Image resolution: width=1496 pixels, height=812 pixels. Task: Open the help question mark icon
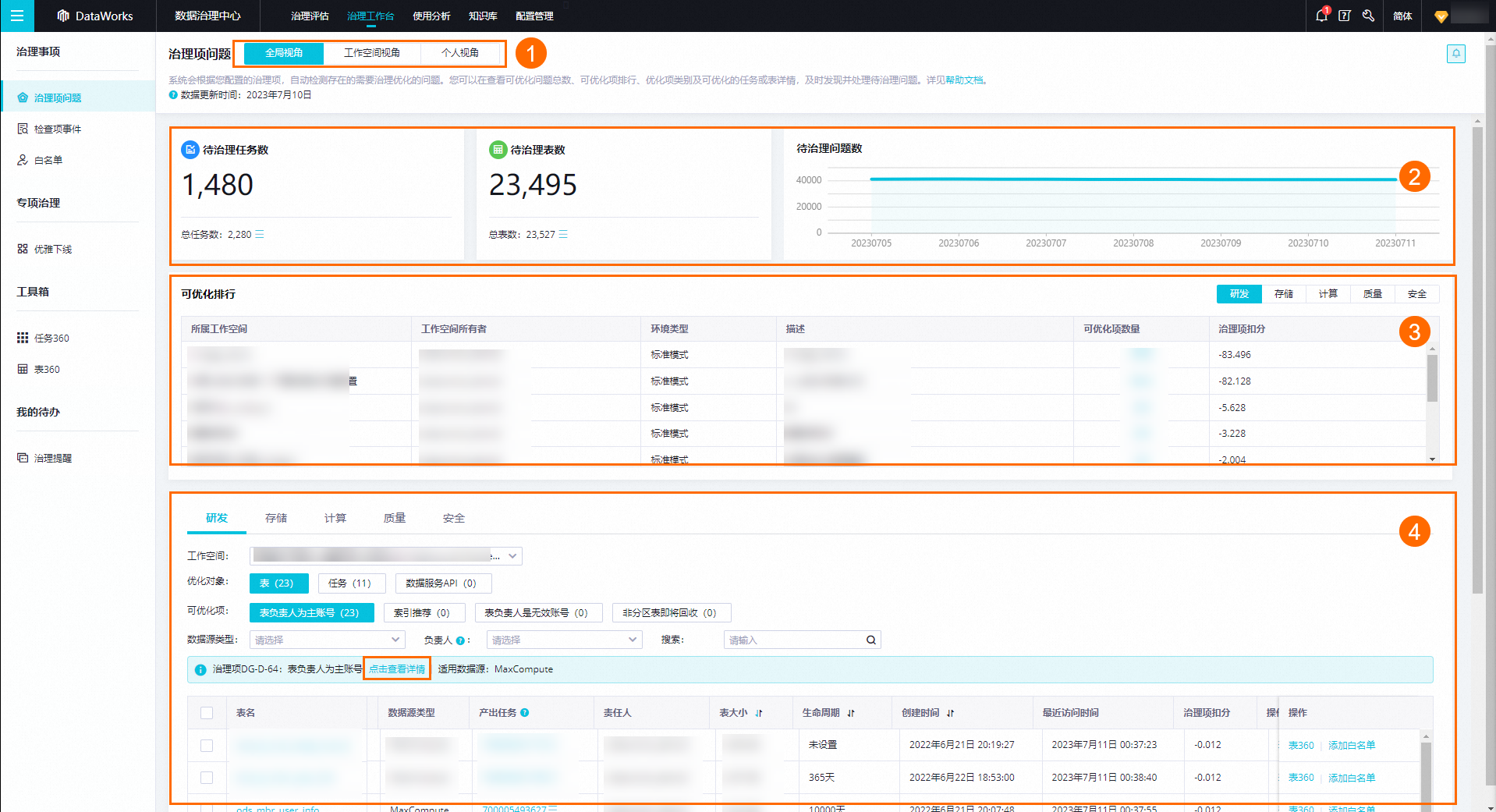click(x=1345, y=16)
